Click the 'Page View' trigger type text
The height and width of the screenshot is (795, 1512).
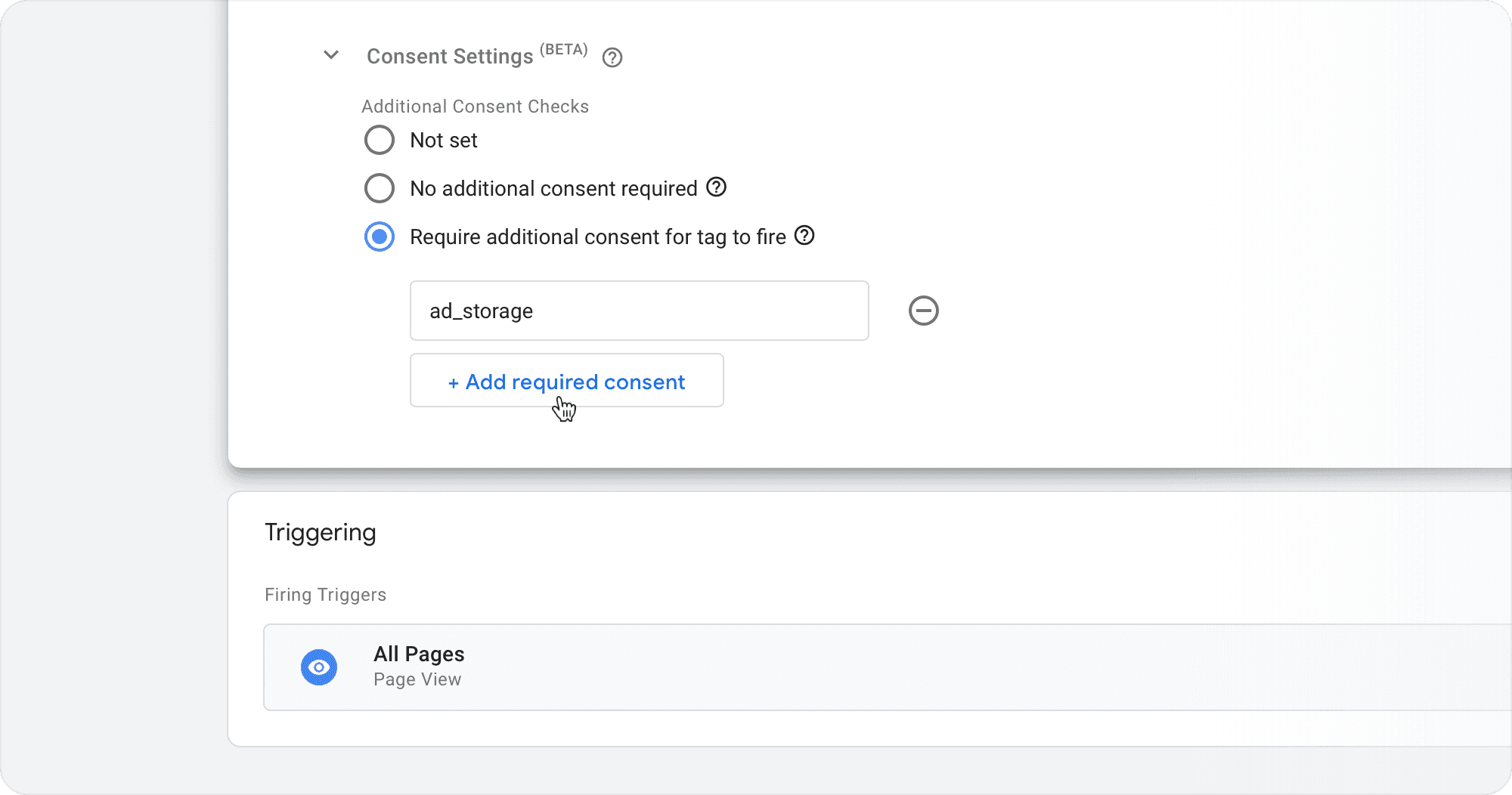point(417,679)
